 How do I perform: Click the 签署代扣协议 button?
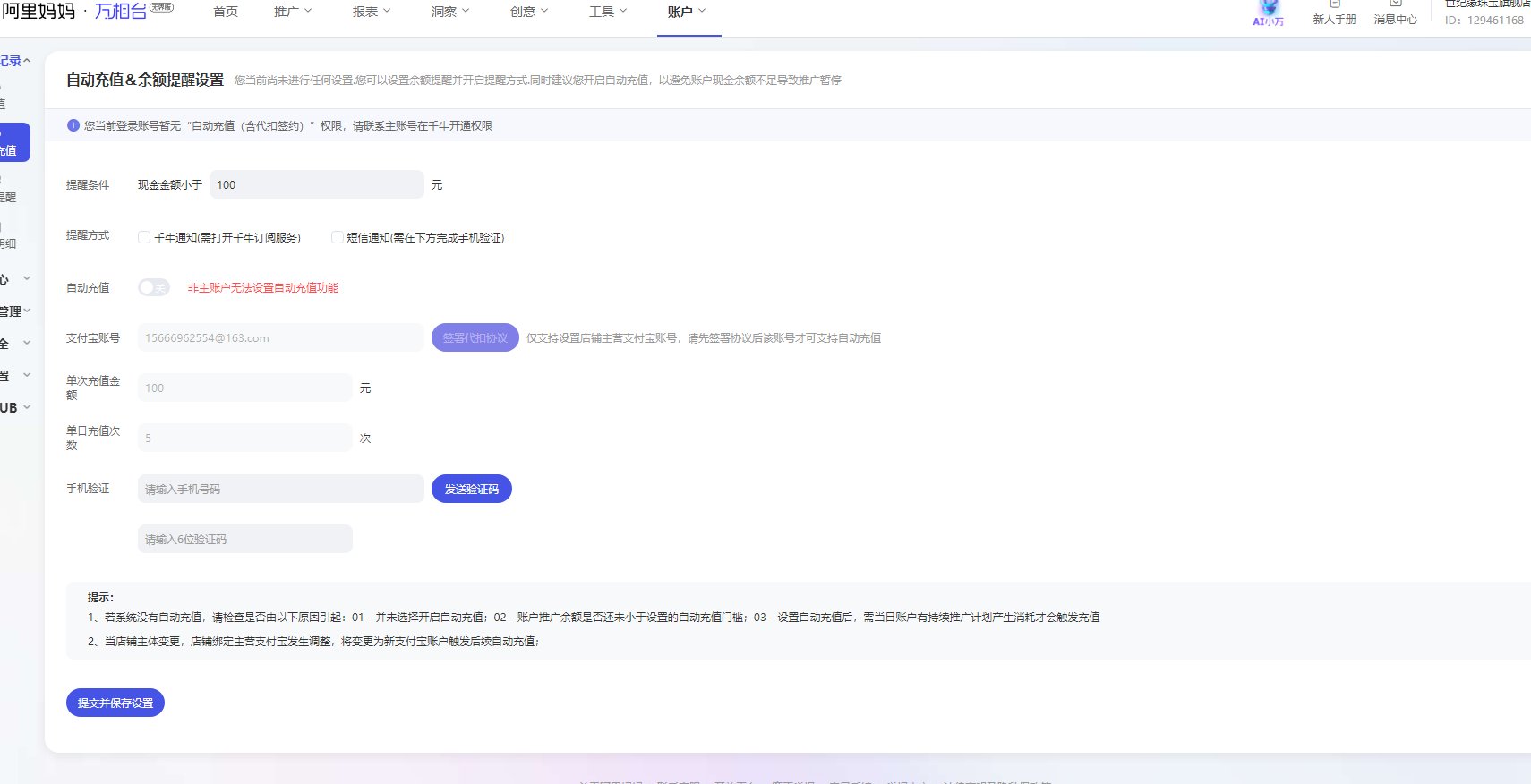[x=475, y=337]
